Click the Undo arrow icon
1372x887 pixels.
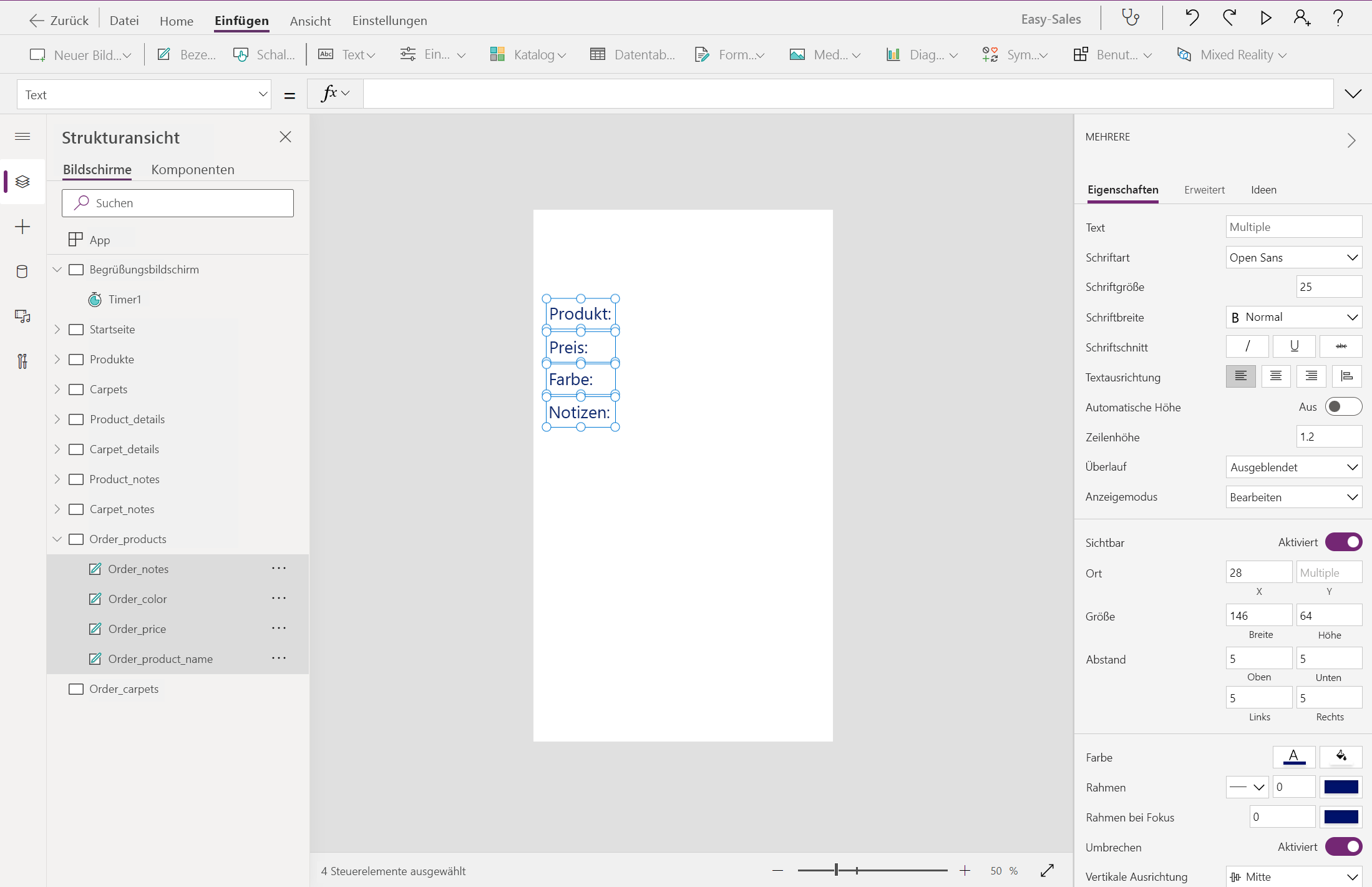tap(1192, 17)
